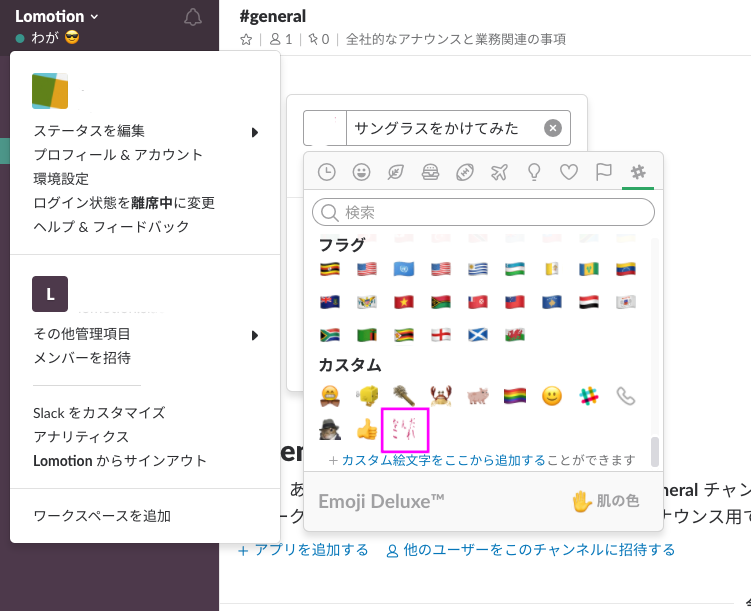Switch to the Slack custom emoji tab
Image resolution: width=751 pixels, height=611 pixels.
point(638,172)
